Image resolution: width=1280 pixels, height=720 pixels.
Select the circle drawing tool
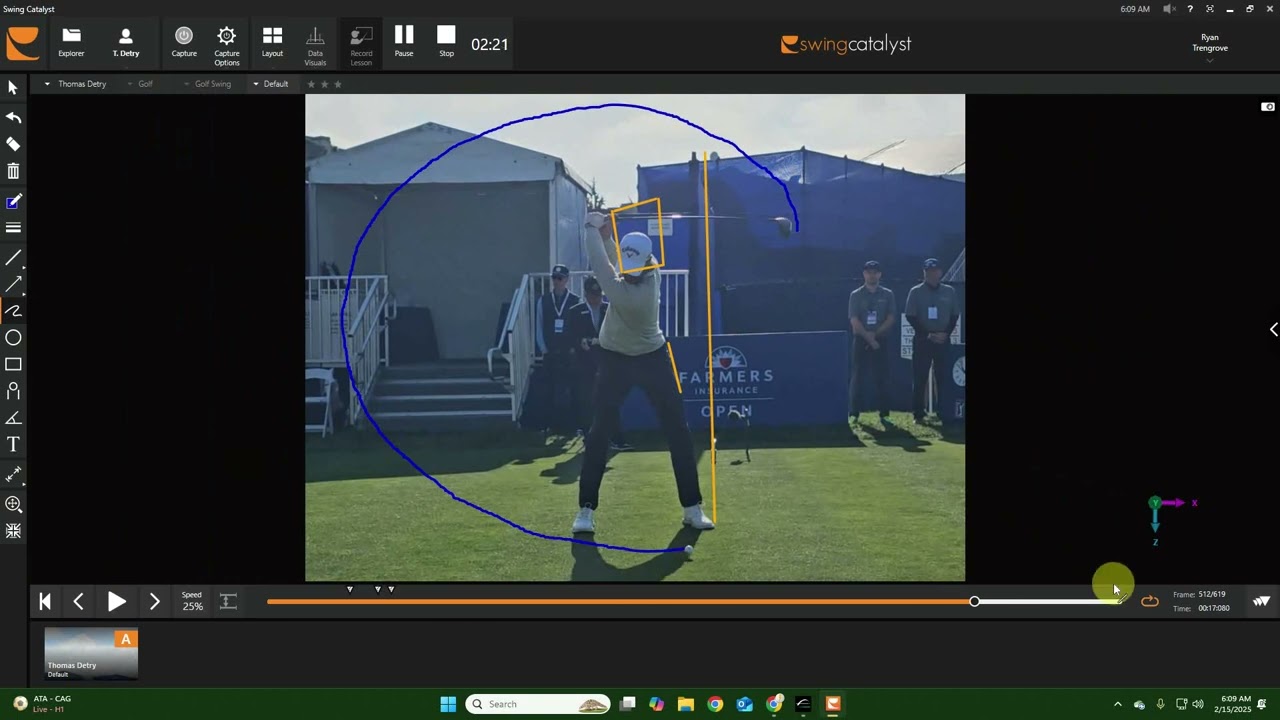[13, 338]
